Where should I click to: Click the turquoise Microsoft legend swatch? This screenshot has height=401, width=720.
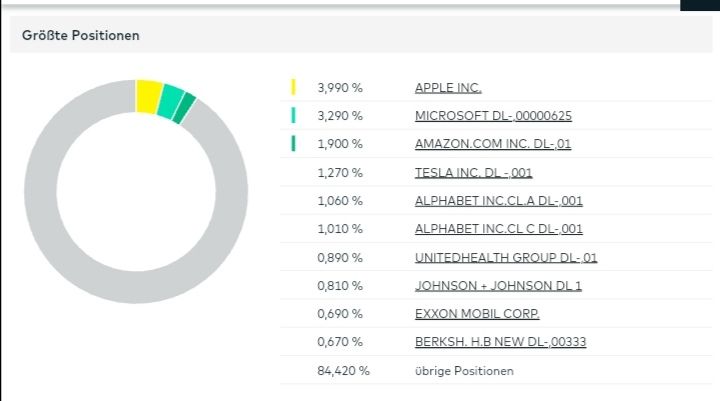[x=293, y=116]
